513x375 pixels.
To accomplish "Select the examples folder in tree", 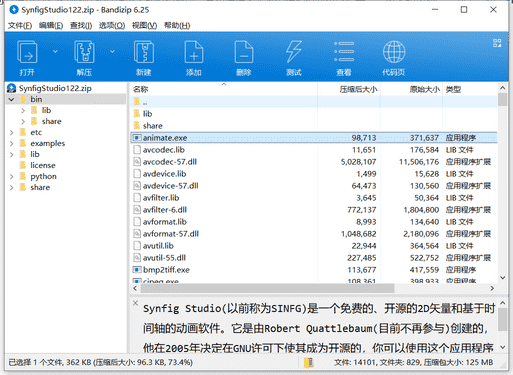I will 47,143.
